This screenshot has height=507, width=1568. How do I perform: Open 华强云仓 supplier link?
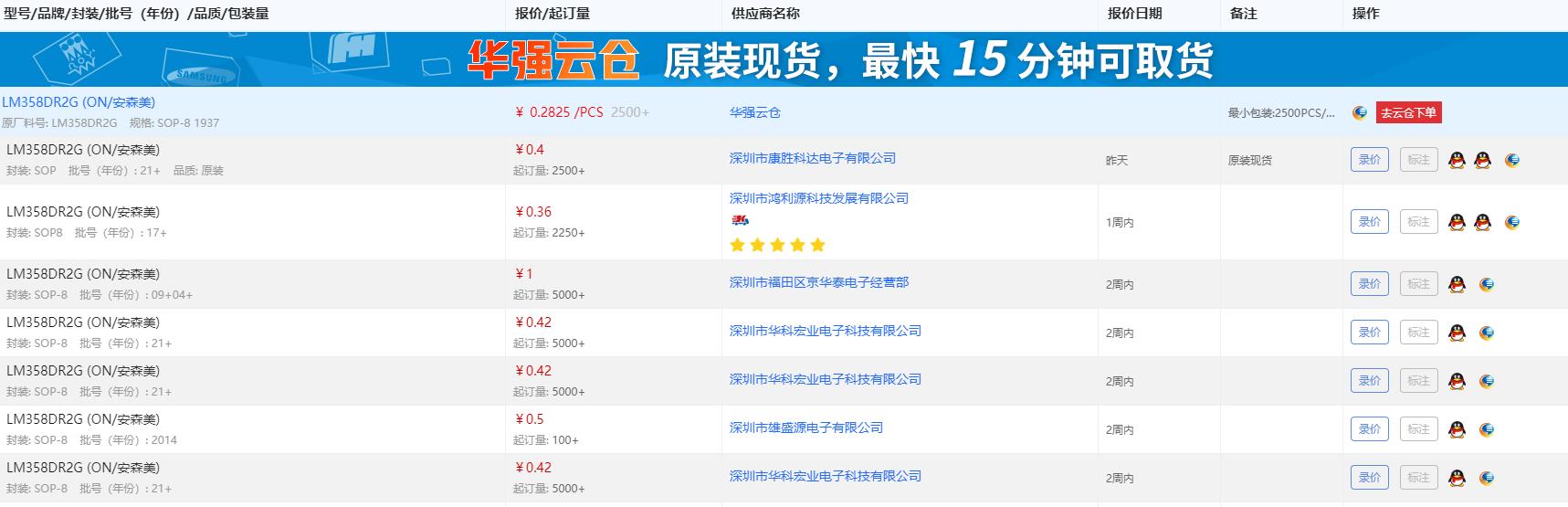pyautogui.click(x=755, y=112)
